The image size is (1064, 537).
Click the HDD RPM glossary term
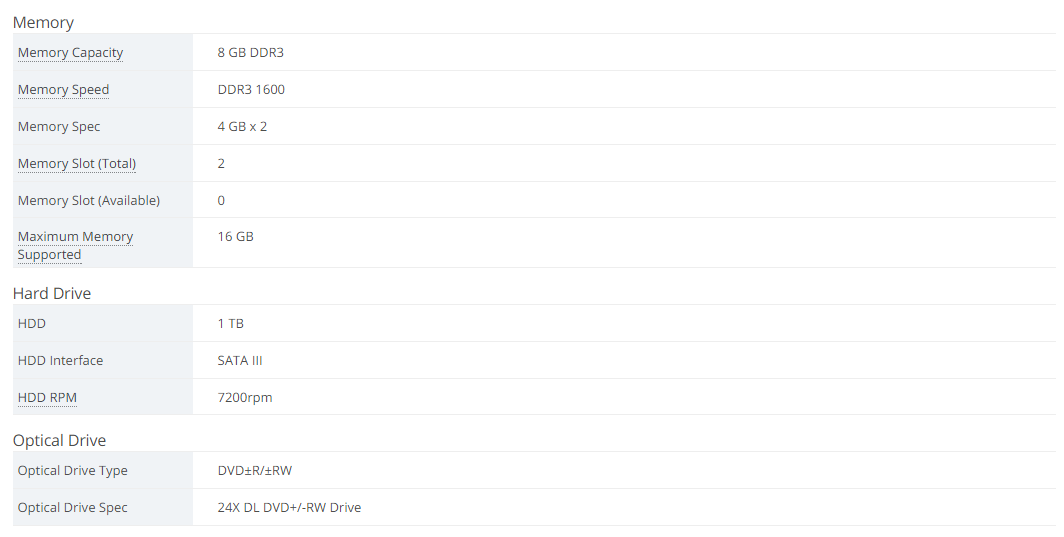coord(48,398)
